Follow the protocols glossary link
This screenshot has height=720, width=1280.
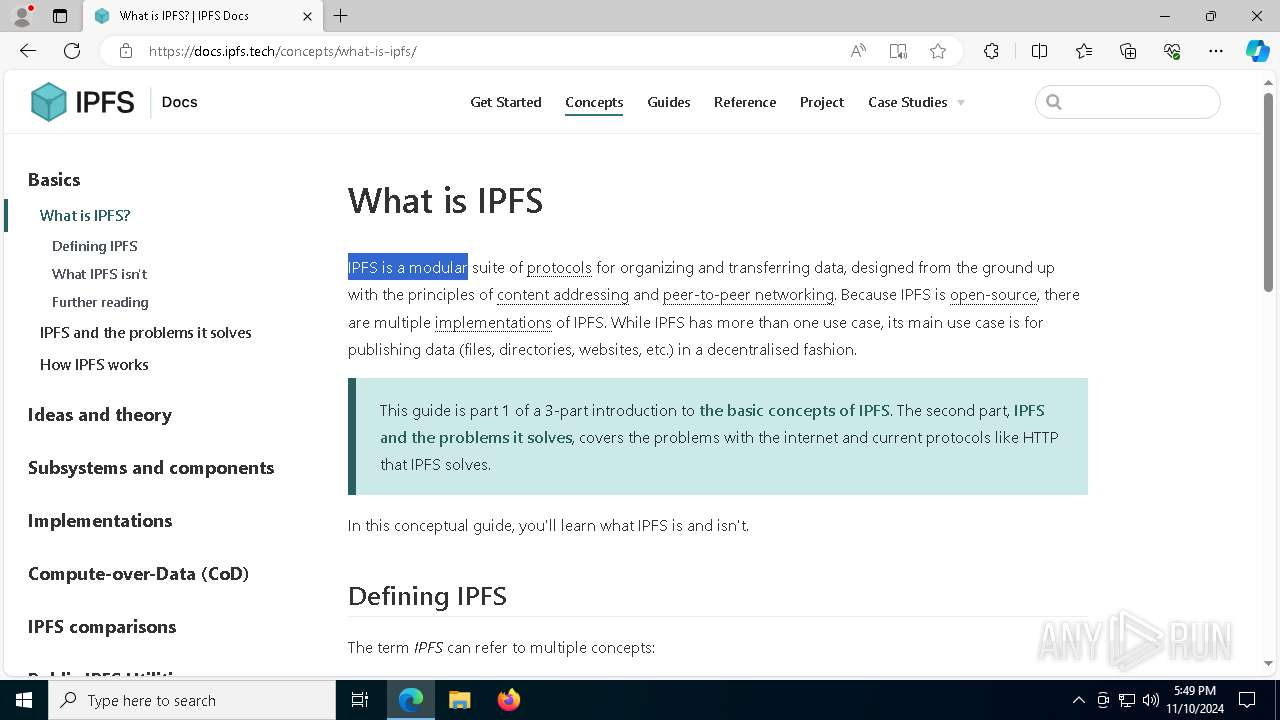click(x=559, y=268)
